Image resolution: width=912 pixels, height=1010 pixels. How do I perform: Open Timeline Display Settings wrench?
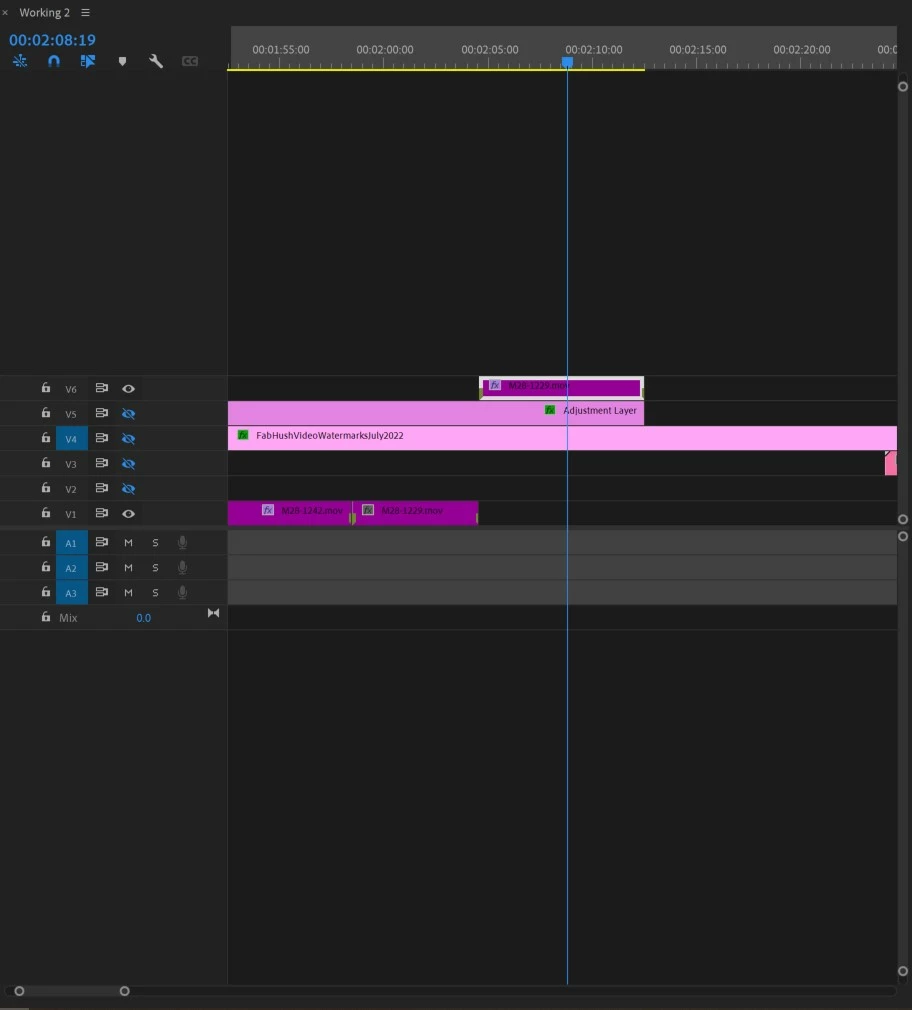[156, 61]
